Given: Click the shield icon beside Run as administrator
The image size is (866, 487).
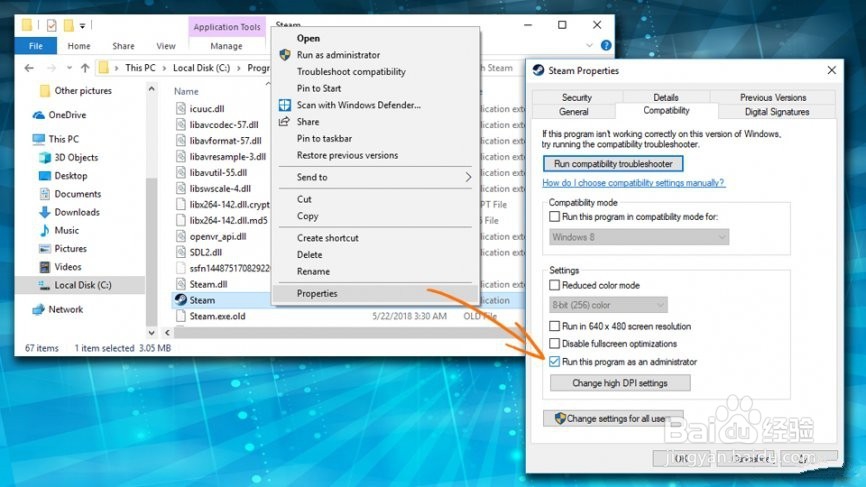Looking at the screenshot, I should tap(285, 55).
